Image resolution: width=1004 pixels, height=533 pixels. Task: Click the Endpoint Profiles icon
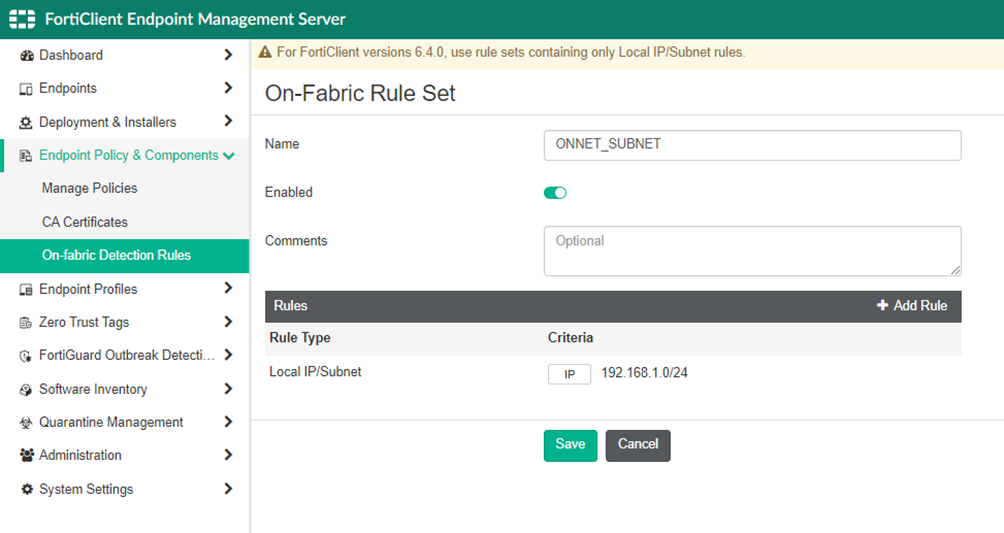pos(26,290)
